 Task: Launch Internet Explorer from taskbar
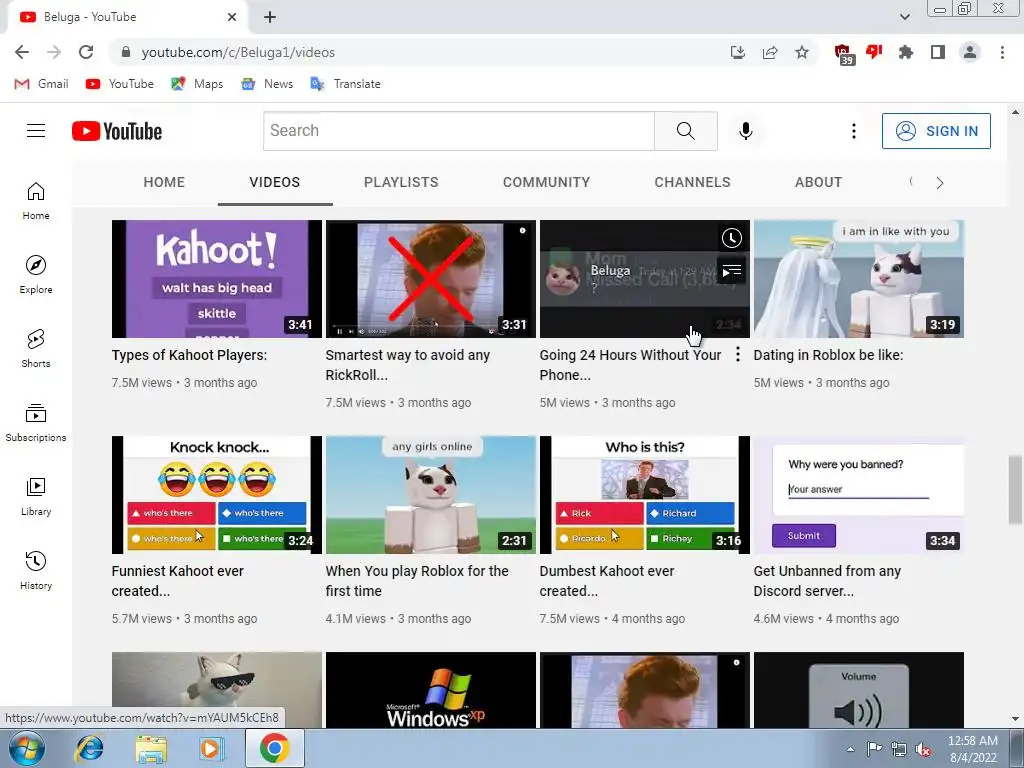point(89,748)
